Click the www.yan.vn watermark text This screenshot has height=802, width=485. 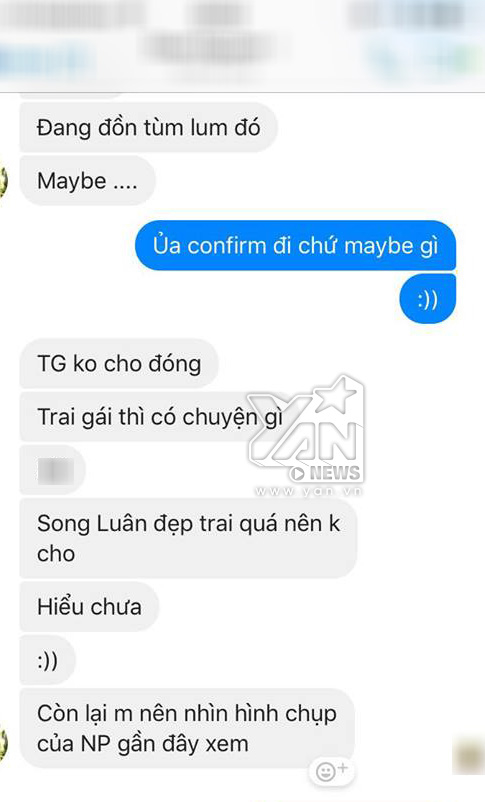(x=308, y=491)
